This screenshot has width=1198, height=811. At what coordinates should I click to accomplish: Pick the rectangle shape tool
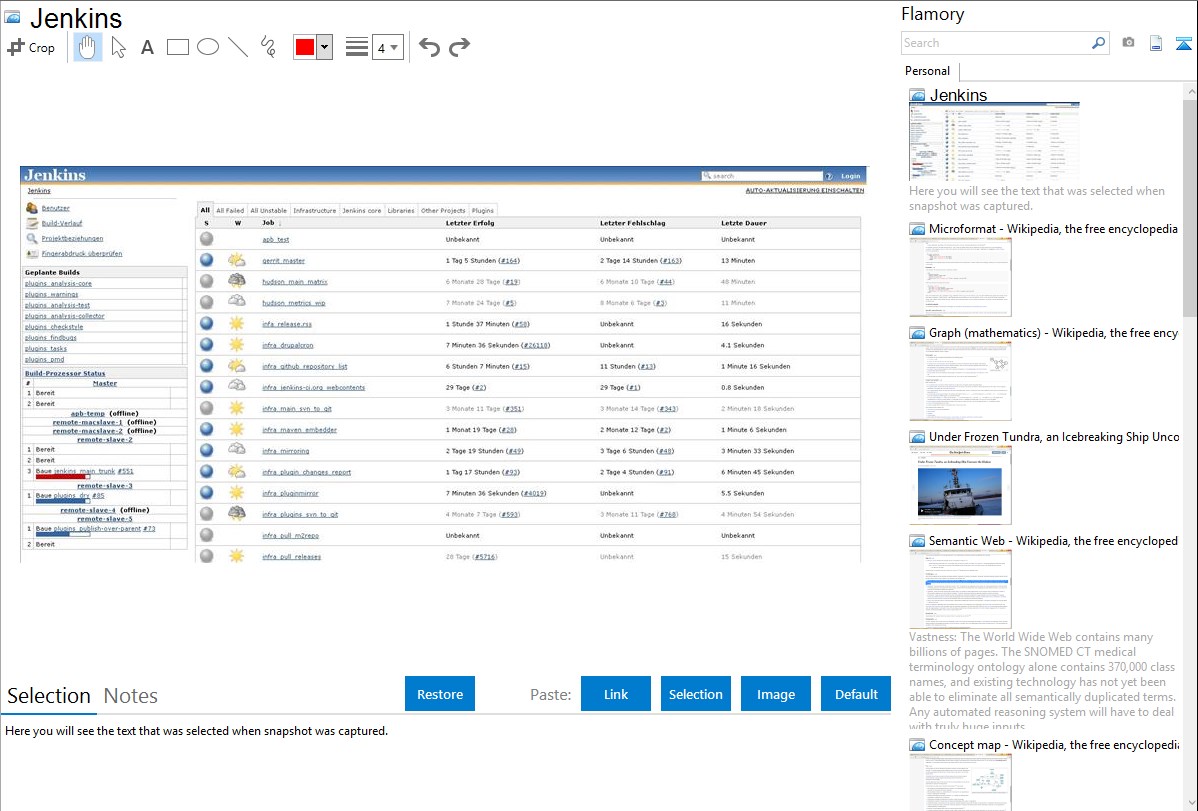pyautogui.click(x=177, y=47)
